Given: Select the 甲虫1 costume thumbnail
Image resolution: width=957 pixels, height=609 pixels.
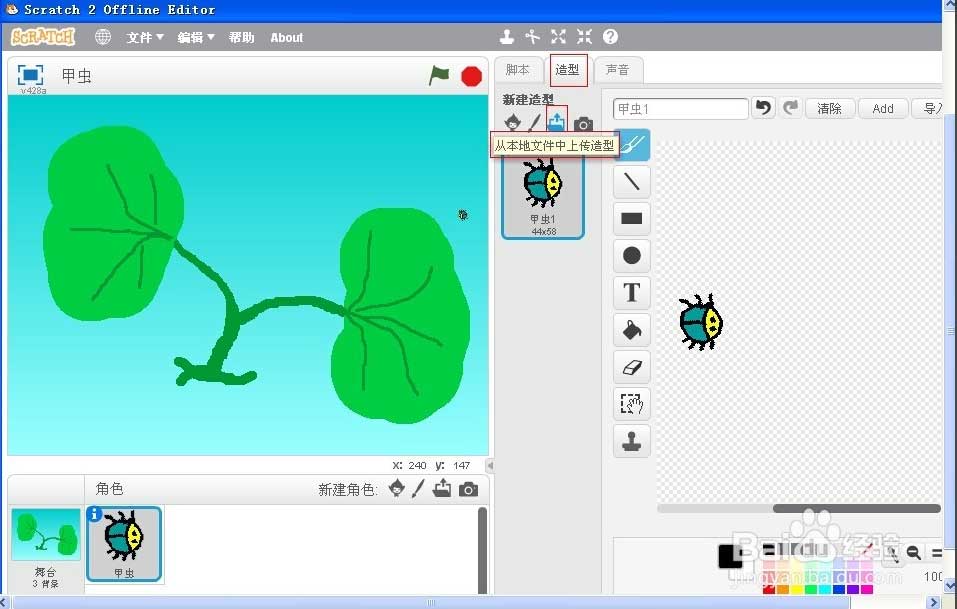Looking at the screenshot, I should pyautogui.click(x=543, y=196).
